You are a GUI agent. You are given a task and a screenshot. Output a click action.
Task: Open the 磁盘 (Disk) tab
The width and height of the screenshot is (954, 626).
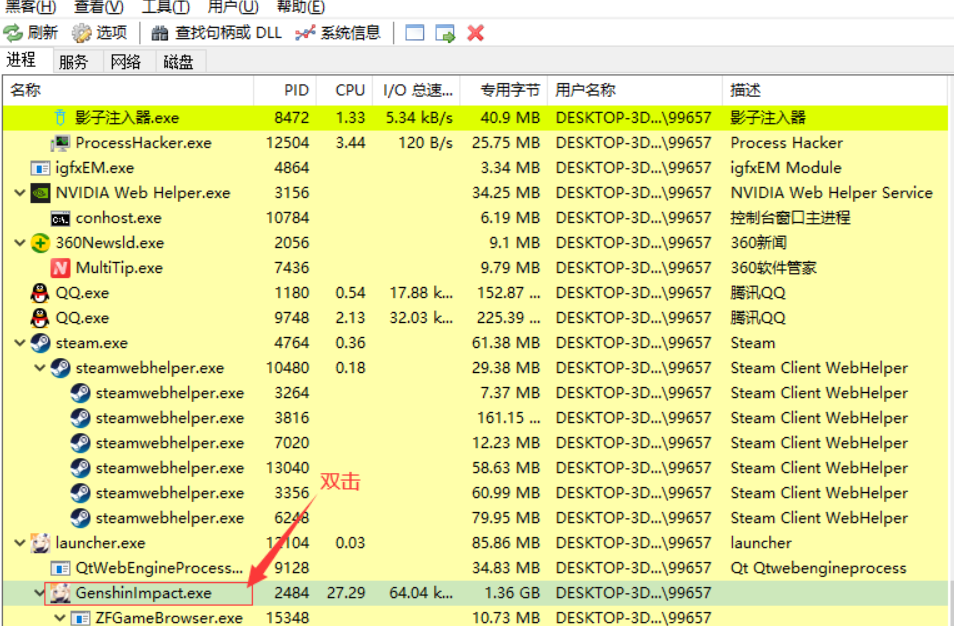178,62
